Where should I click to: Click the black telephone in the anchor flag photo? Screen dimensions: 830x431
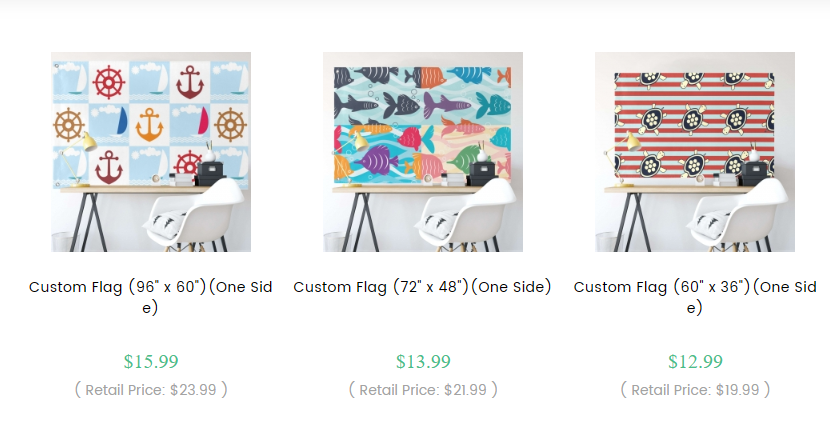click(x=211, y=171)
